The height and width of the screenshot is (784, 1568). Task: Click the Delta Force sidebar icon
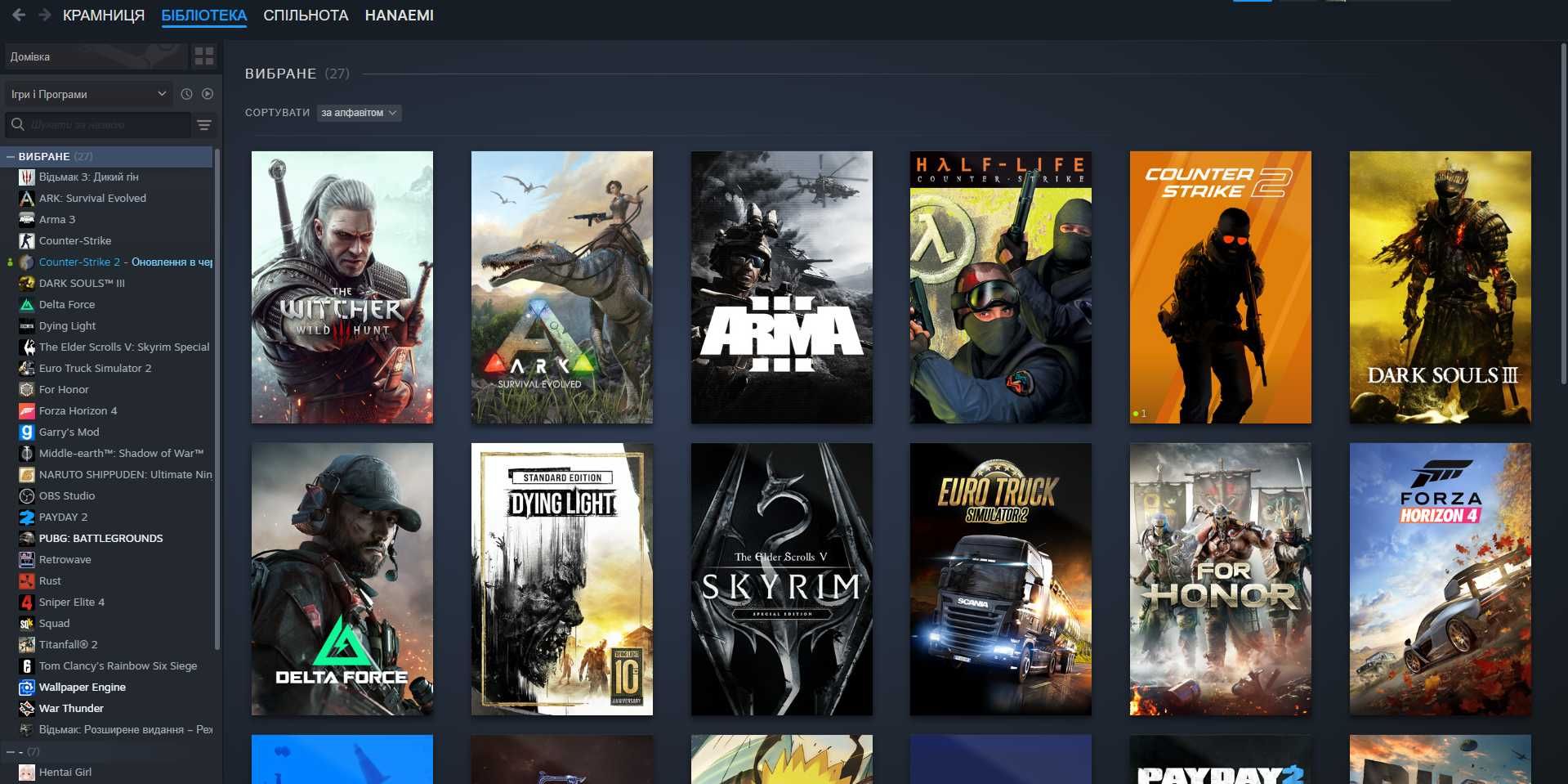click(x=27, y=304)
